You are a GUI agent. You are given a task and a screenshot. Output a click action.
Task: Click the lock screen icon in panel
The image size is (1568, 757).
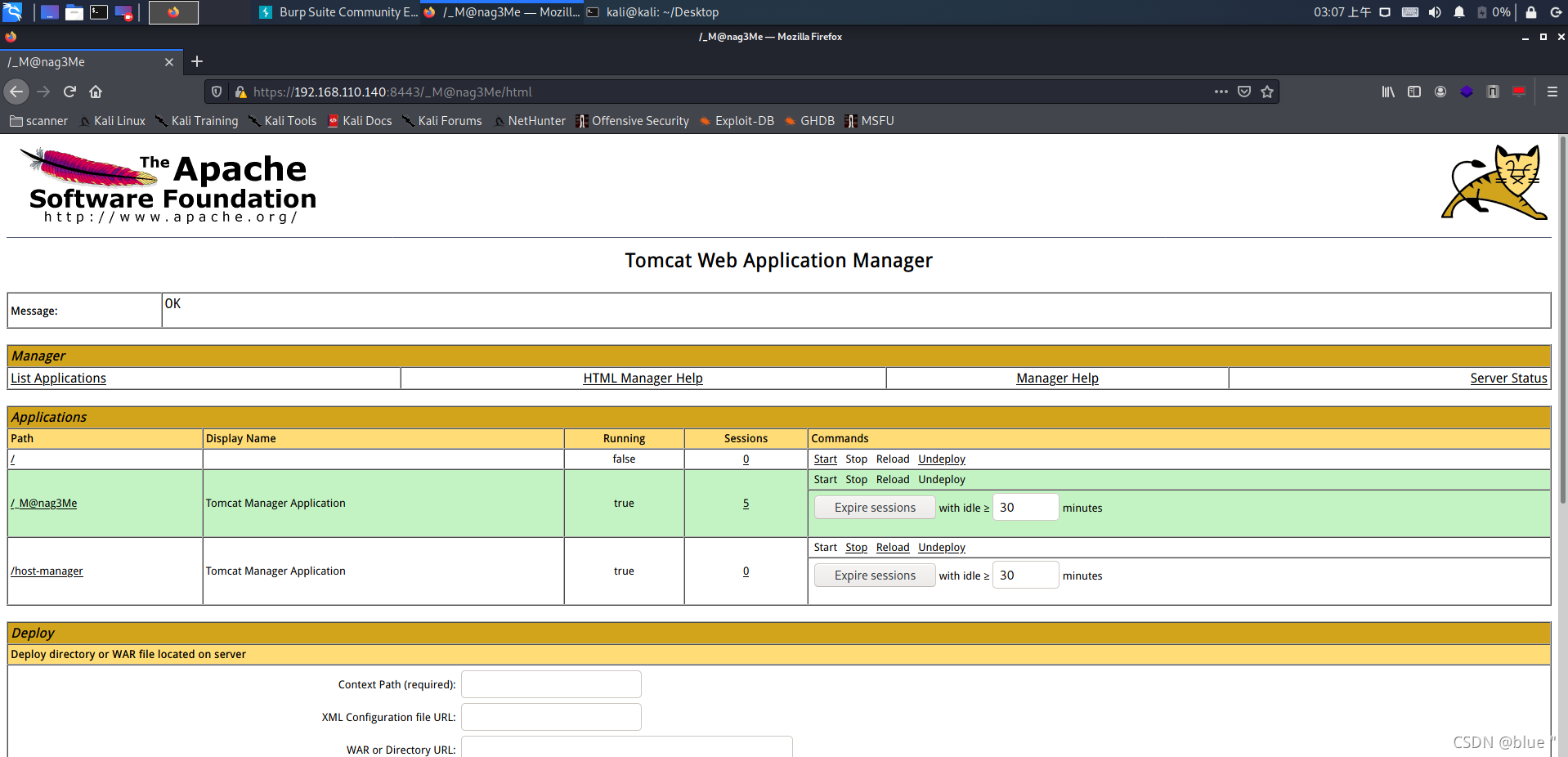[1531, 12]
